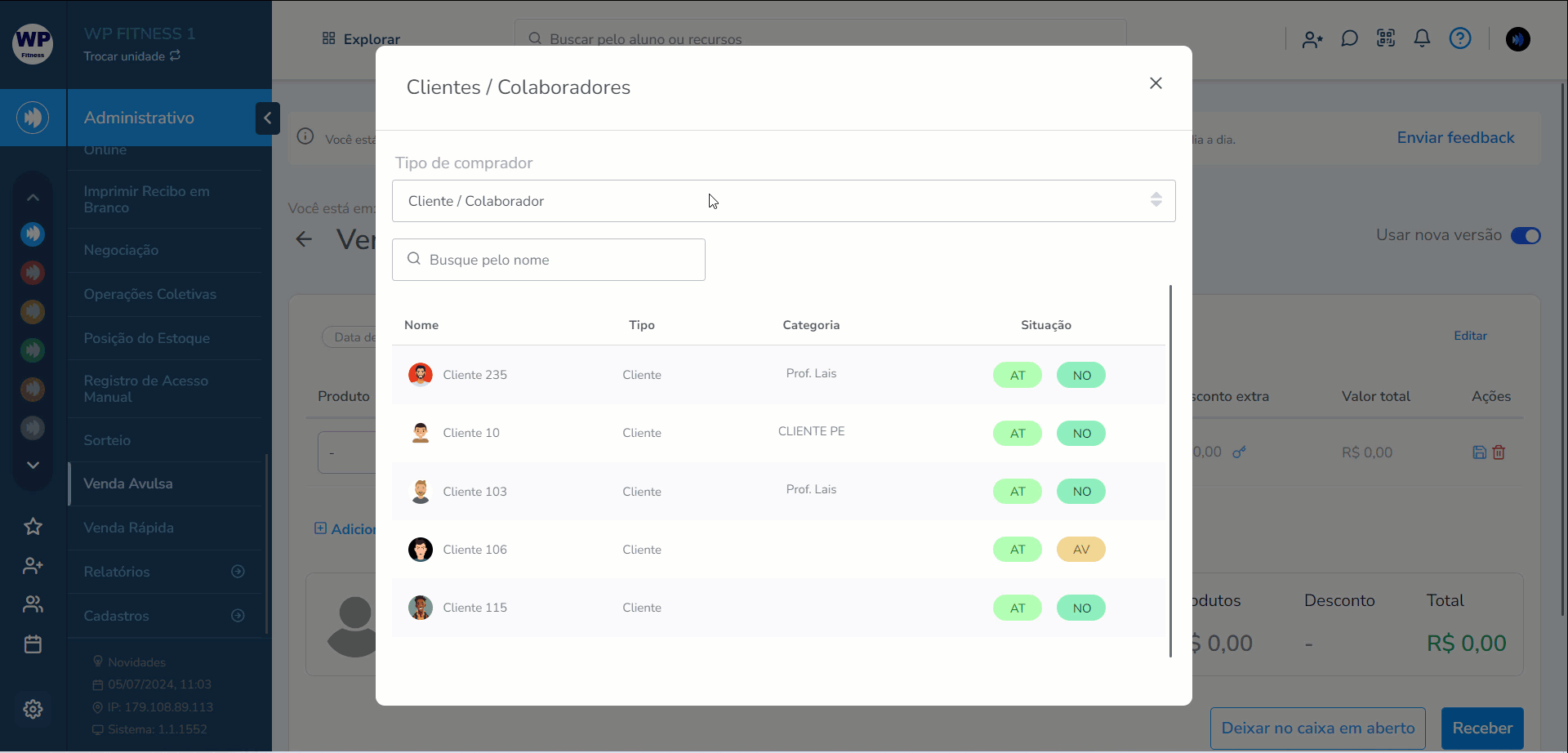
Task: Click the favorites star icon
Action: (x=33, y=527)
